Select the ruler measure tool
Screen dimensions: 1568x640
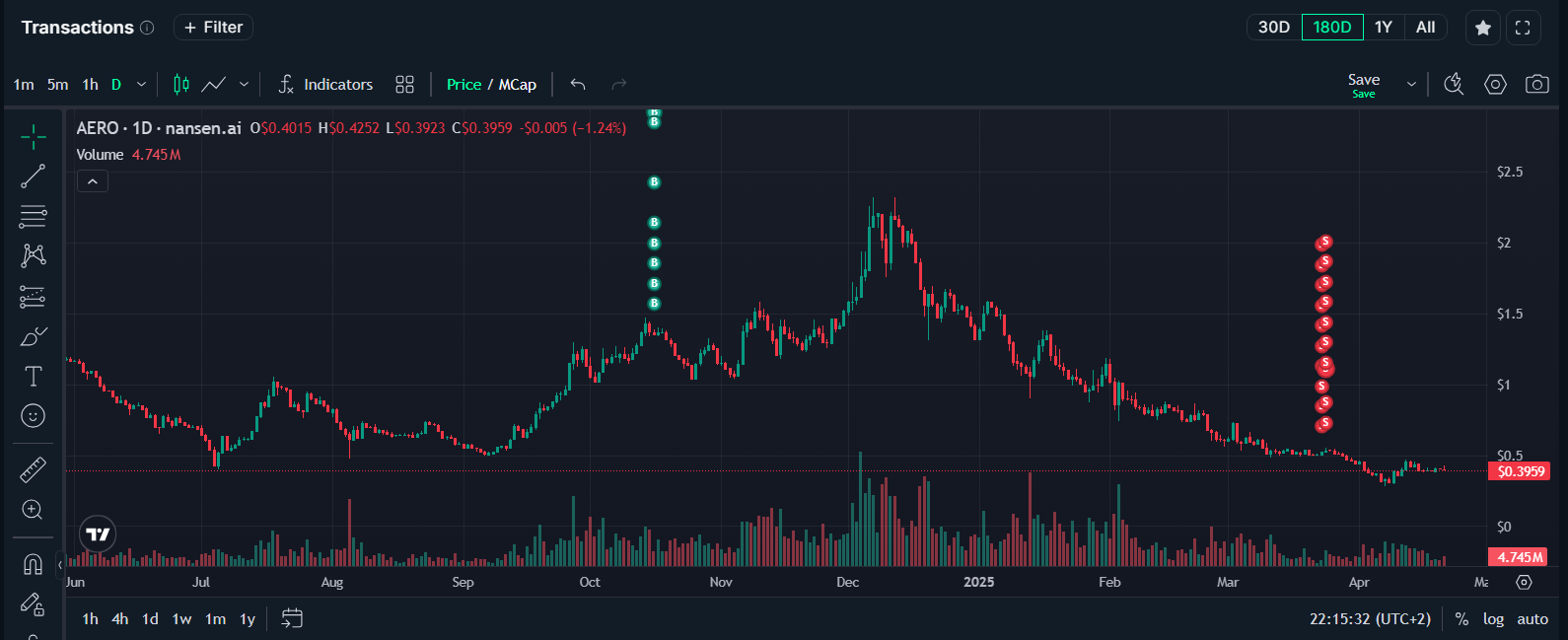(33, 469)
